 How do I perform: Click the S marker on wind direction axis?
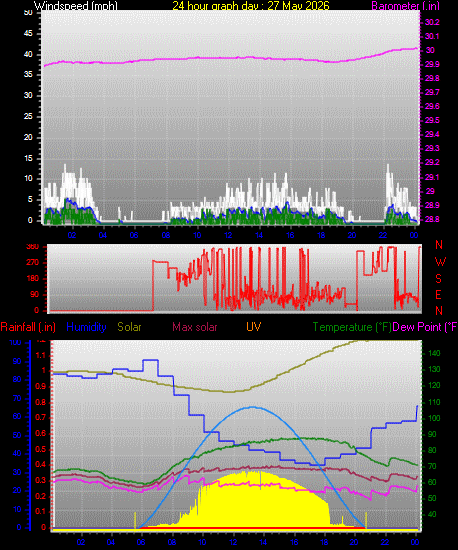point(438,279)
